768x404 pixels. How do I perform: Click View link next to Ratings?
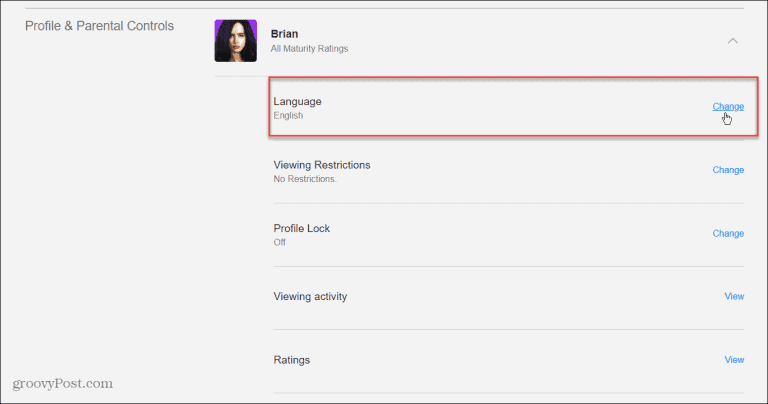pos(733,359)
